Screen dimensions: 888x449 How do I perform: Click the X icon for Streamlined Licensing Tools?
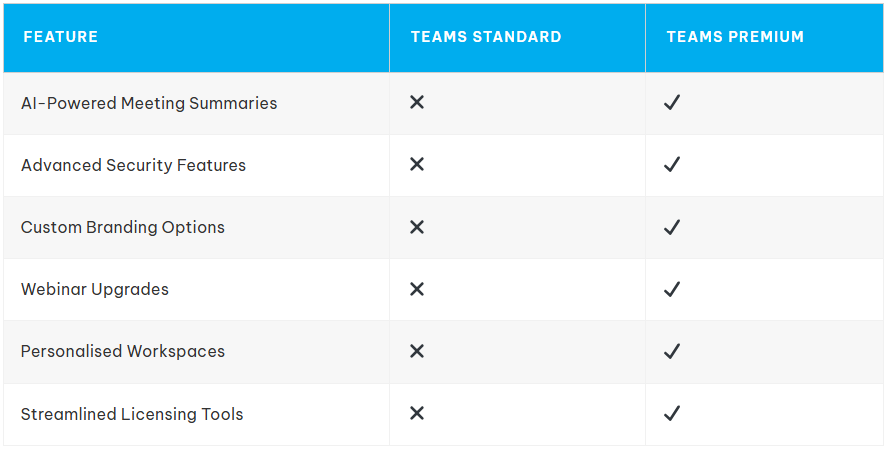[417, 413]
